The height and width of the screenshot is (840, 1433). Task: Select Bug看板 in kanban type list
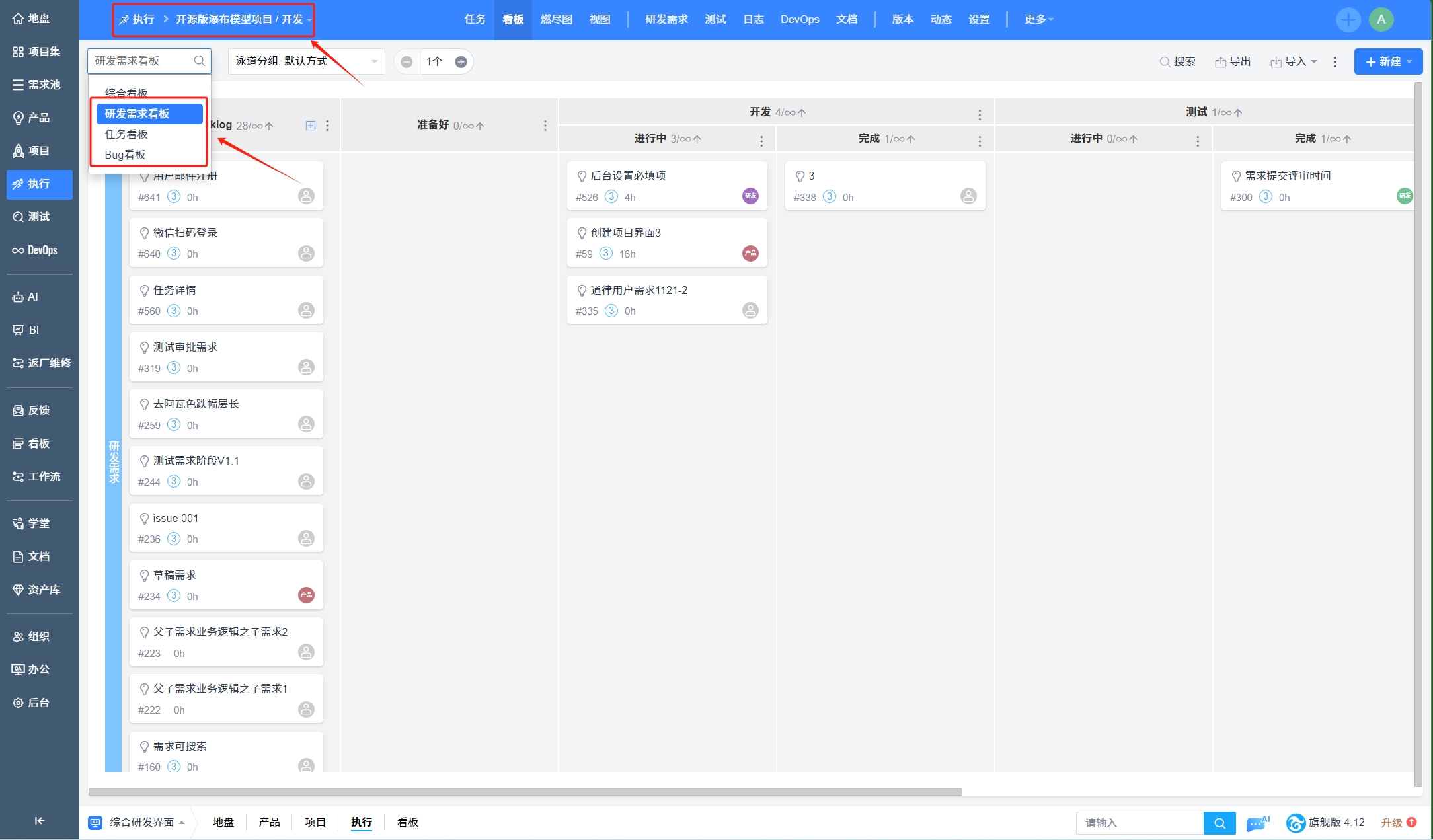click(x=125, y=155)
